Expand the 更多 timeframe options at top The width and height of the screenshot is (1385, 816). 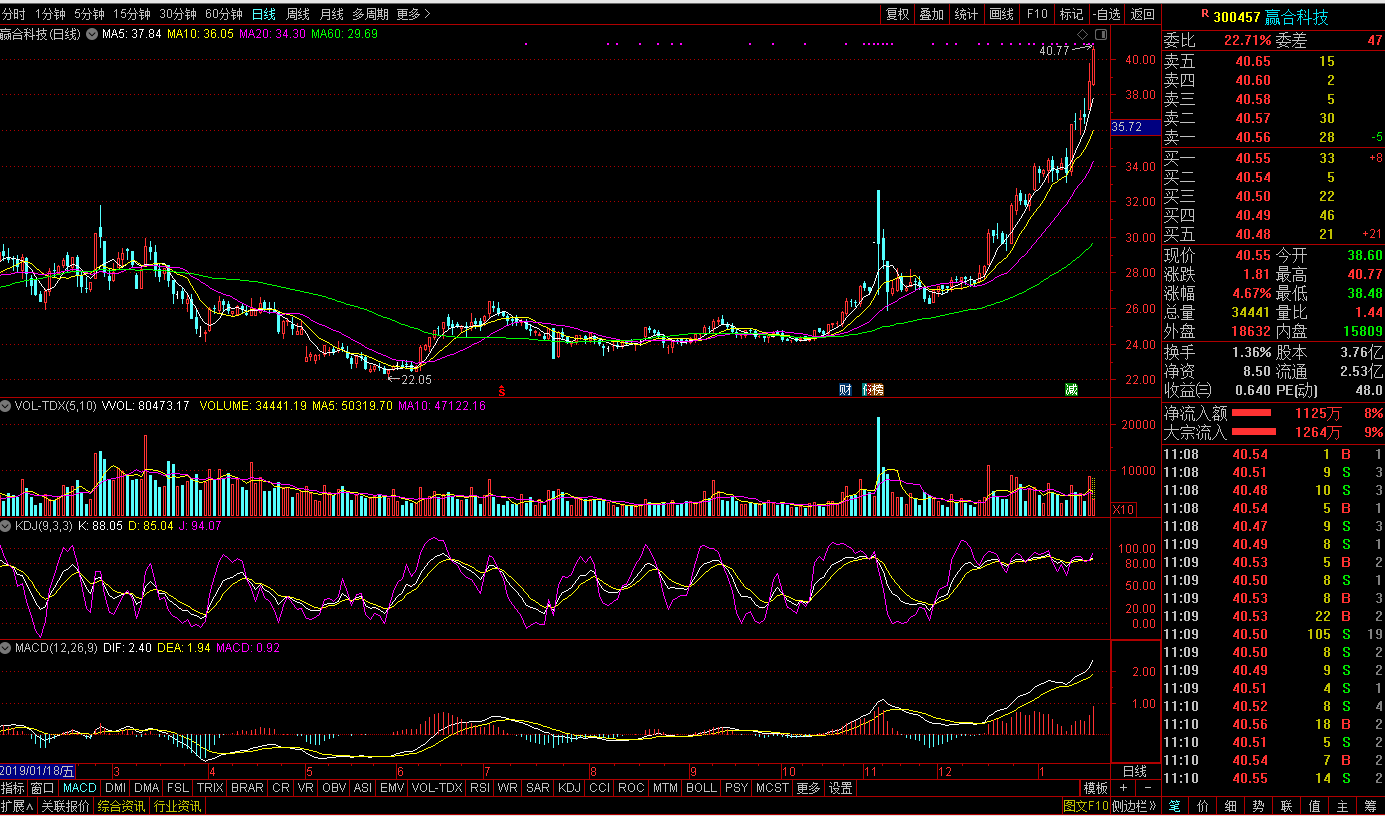412,14
